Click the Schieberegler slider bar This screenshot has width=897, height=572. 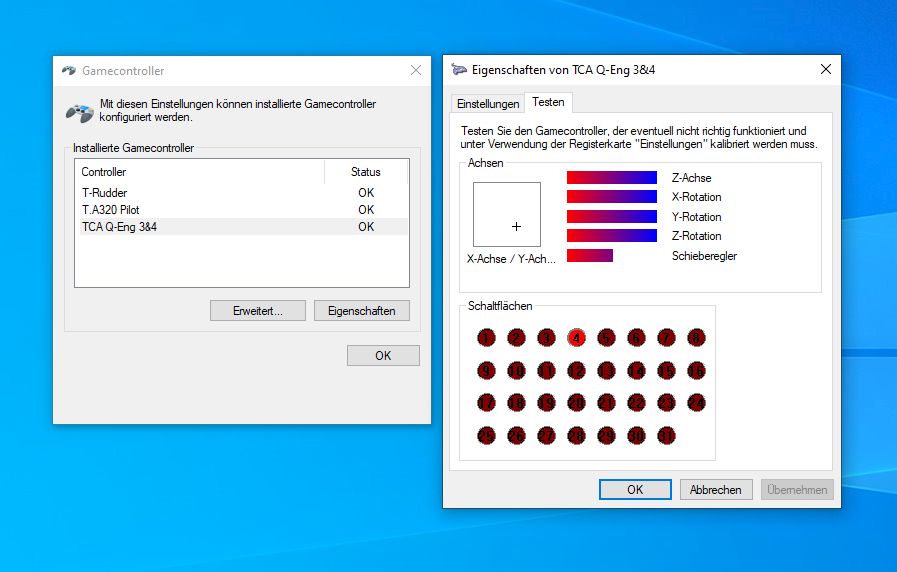click(x=590, y=256)
